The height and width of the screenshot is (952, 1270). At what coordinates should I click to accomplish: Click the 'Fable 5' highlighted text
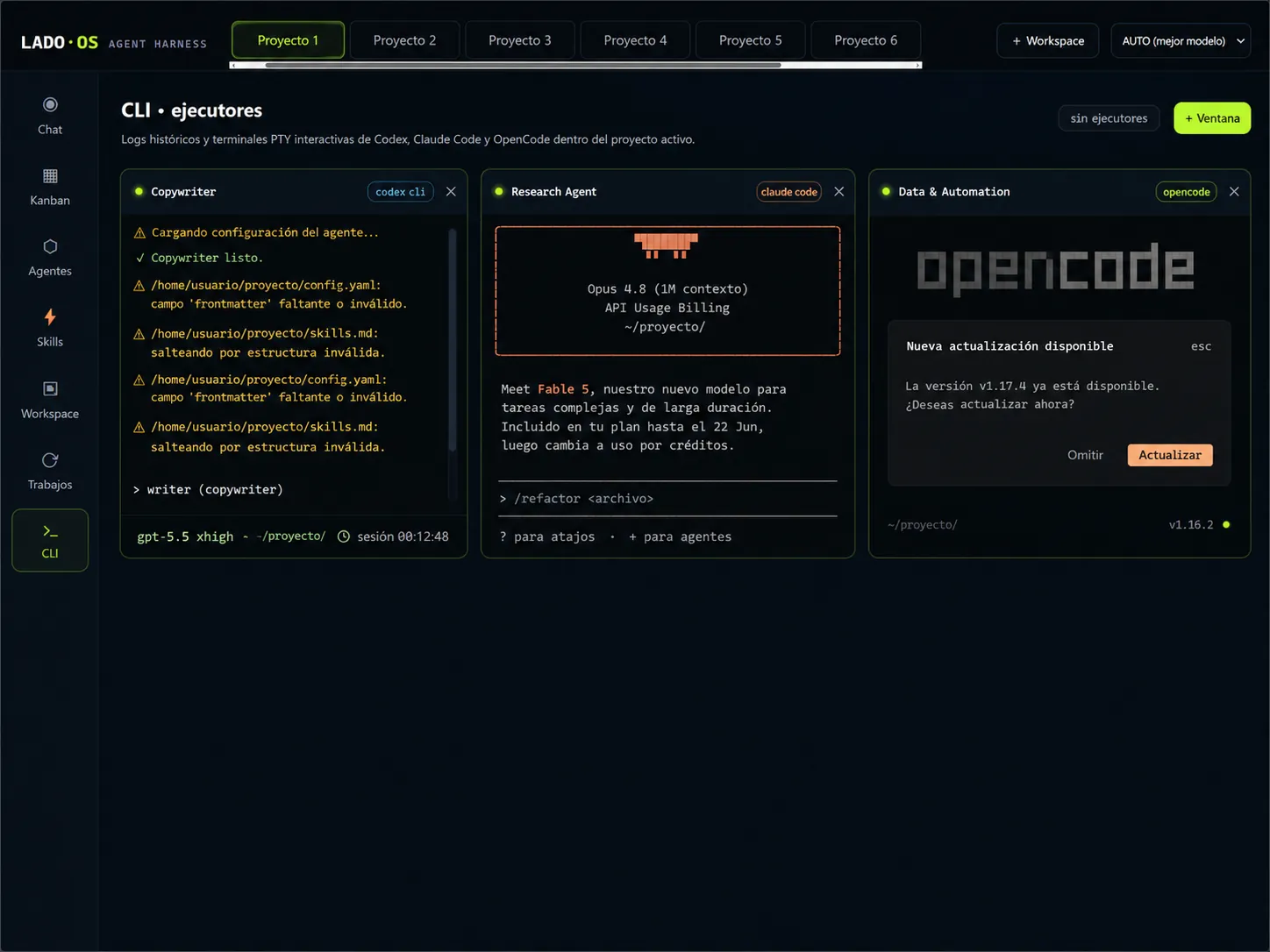(x=563, y=389)
